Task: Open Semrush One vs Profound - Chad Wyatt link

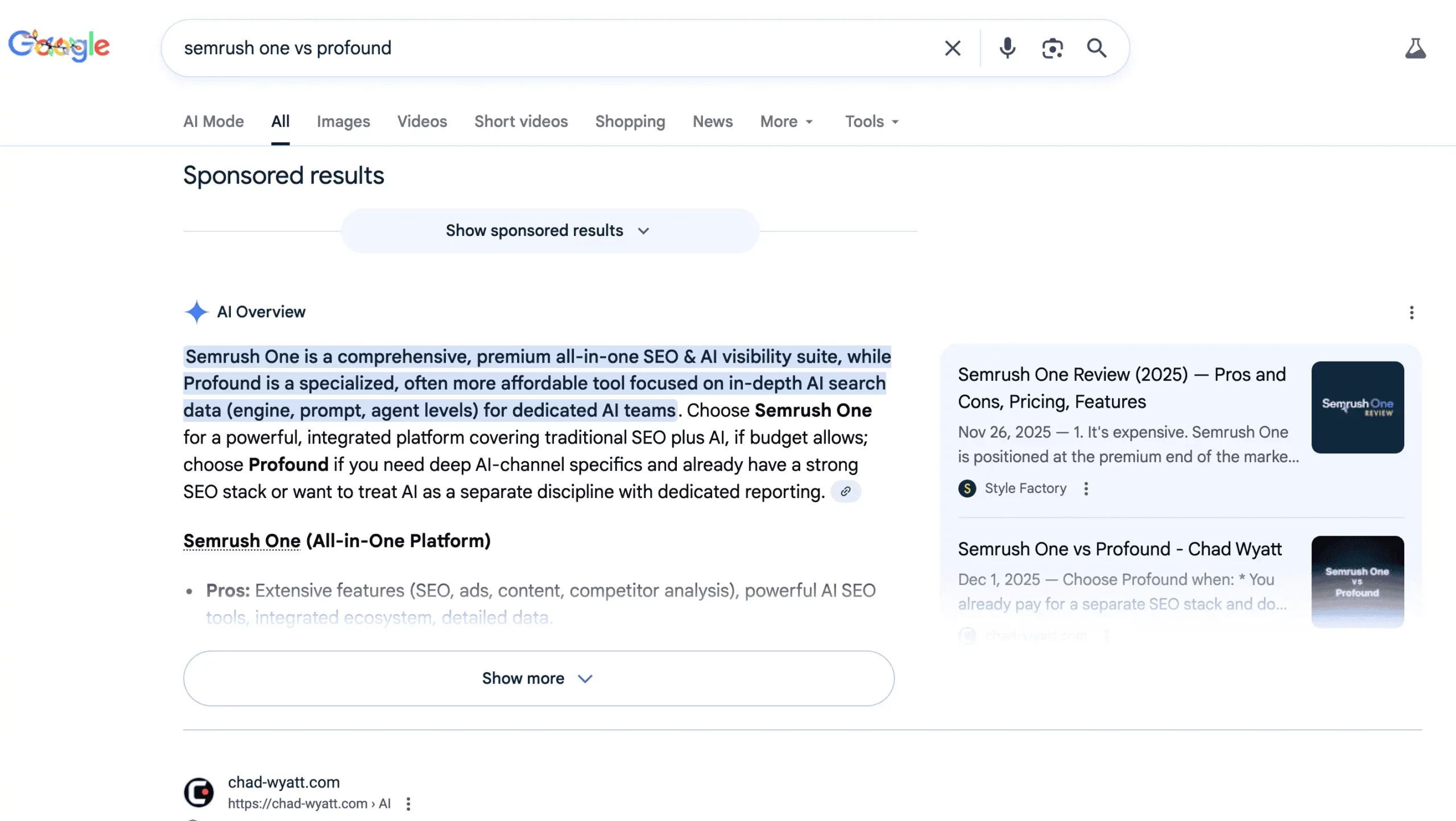Action: pyautogui.click(x=1119, y=549)
